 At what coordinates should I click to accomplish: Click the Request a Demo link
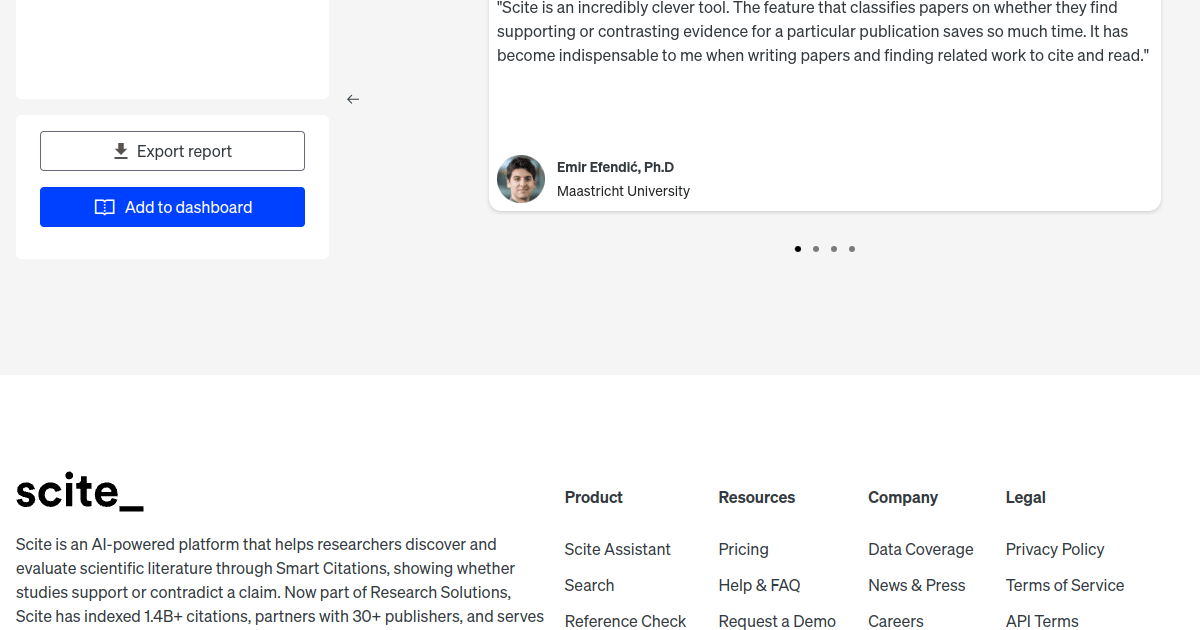777,621
